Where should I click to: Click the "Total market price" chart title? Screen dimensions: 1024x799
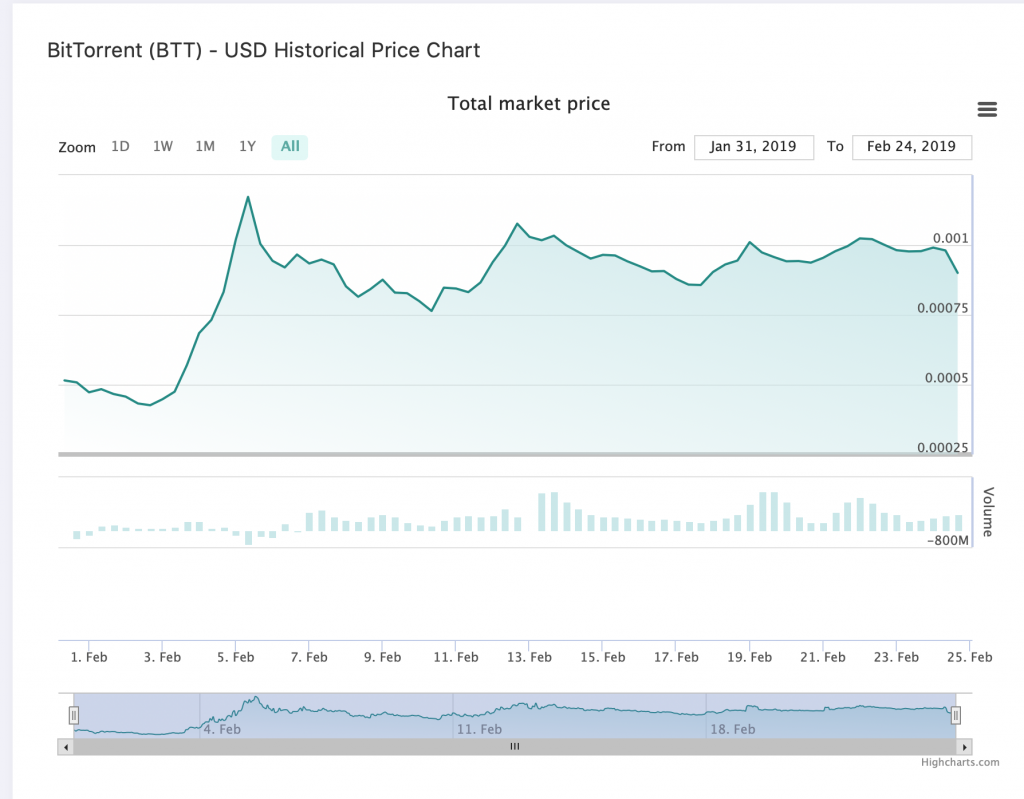tap(529, 104)
